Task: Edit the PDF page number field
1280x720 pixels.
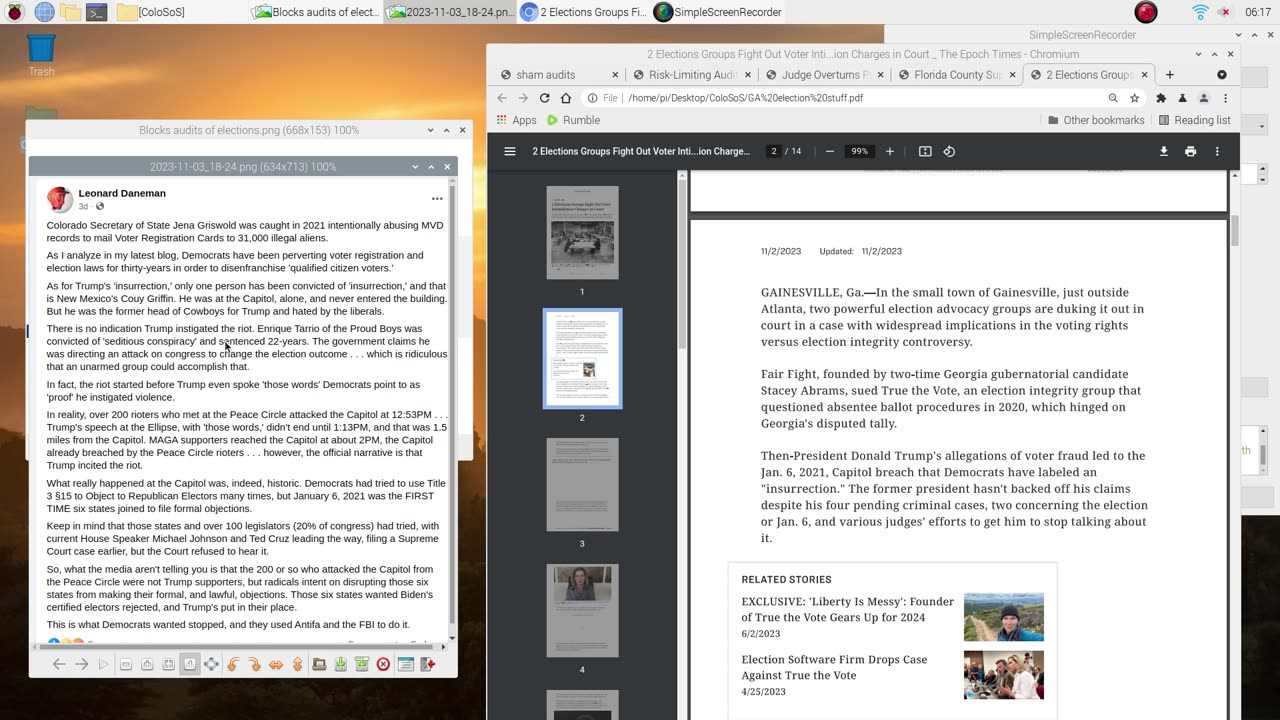Action: pyautogui.click(x=773, y=151)
